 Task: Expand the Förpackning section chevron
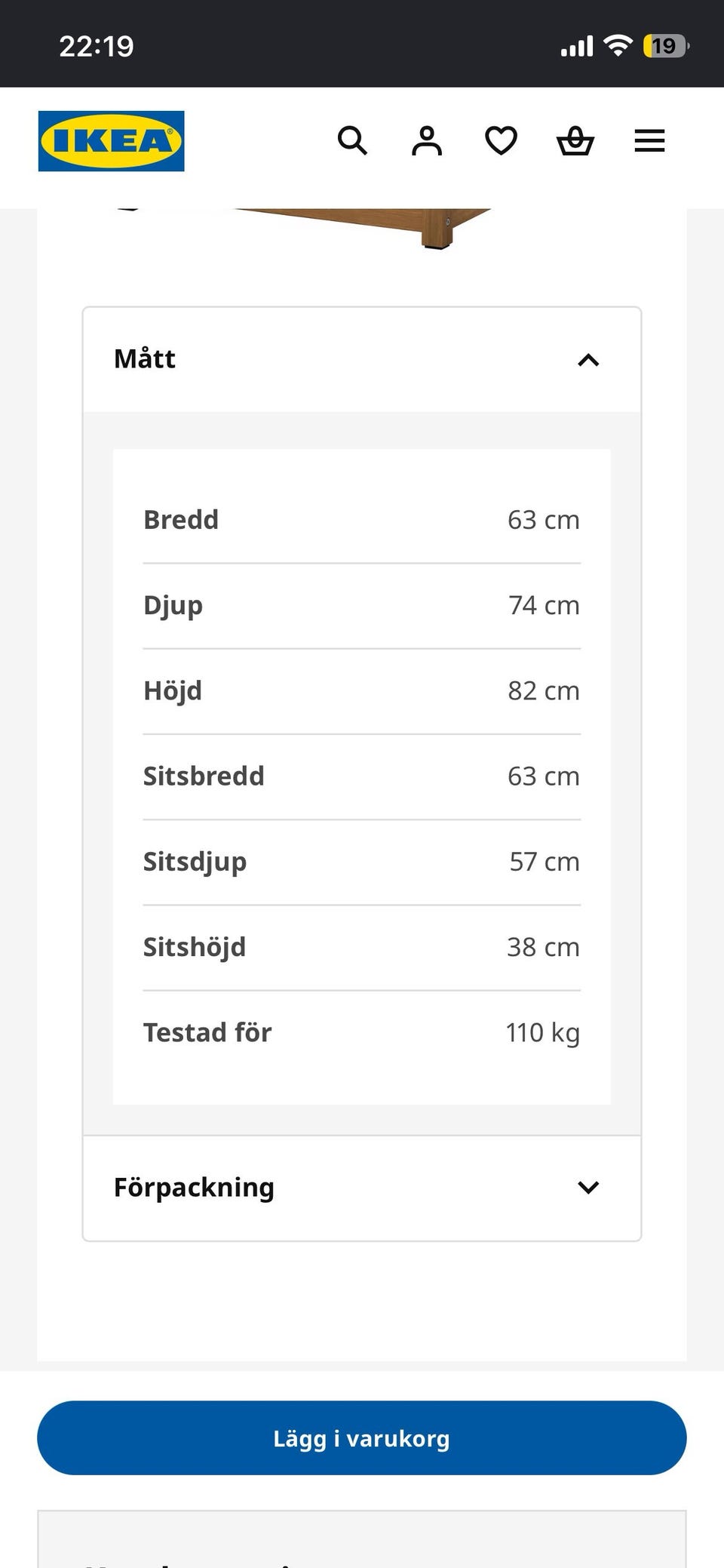click(588, 1188)
